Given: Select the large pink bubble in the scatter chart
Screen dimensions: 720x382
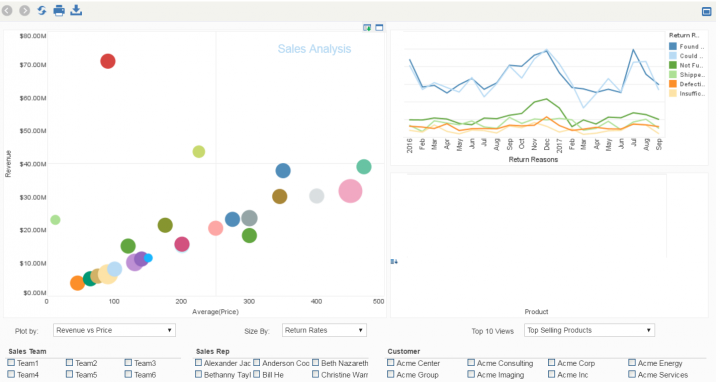Looking at the screenshot, I should (x=350, y=191).
